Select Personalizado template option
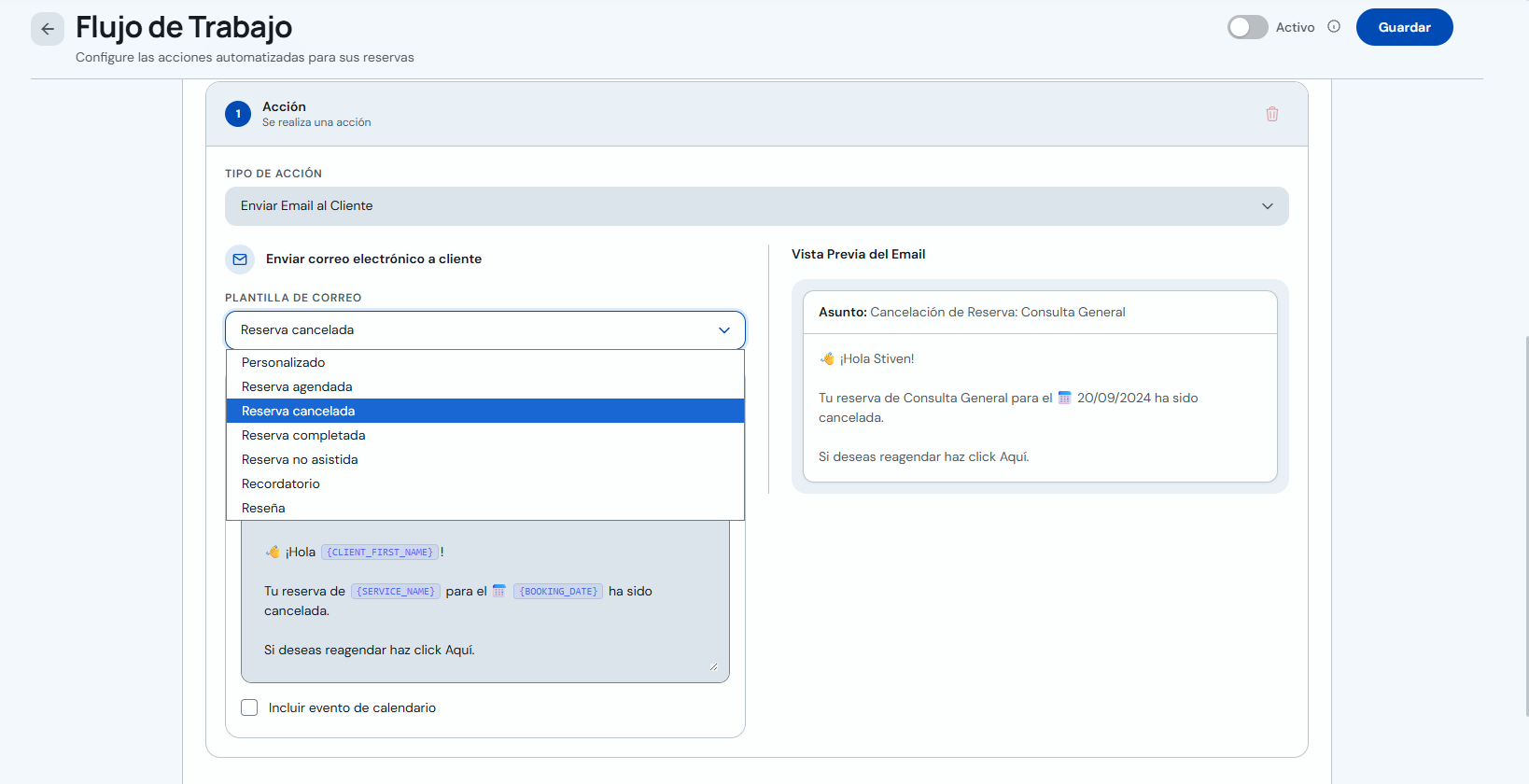The width and height of the screenshot is (1529, 784). coord(485,362)
